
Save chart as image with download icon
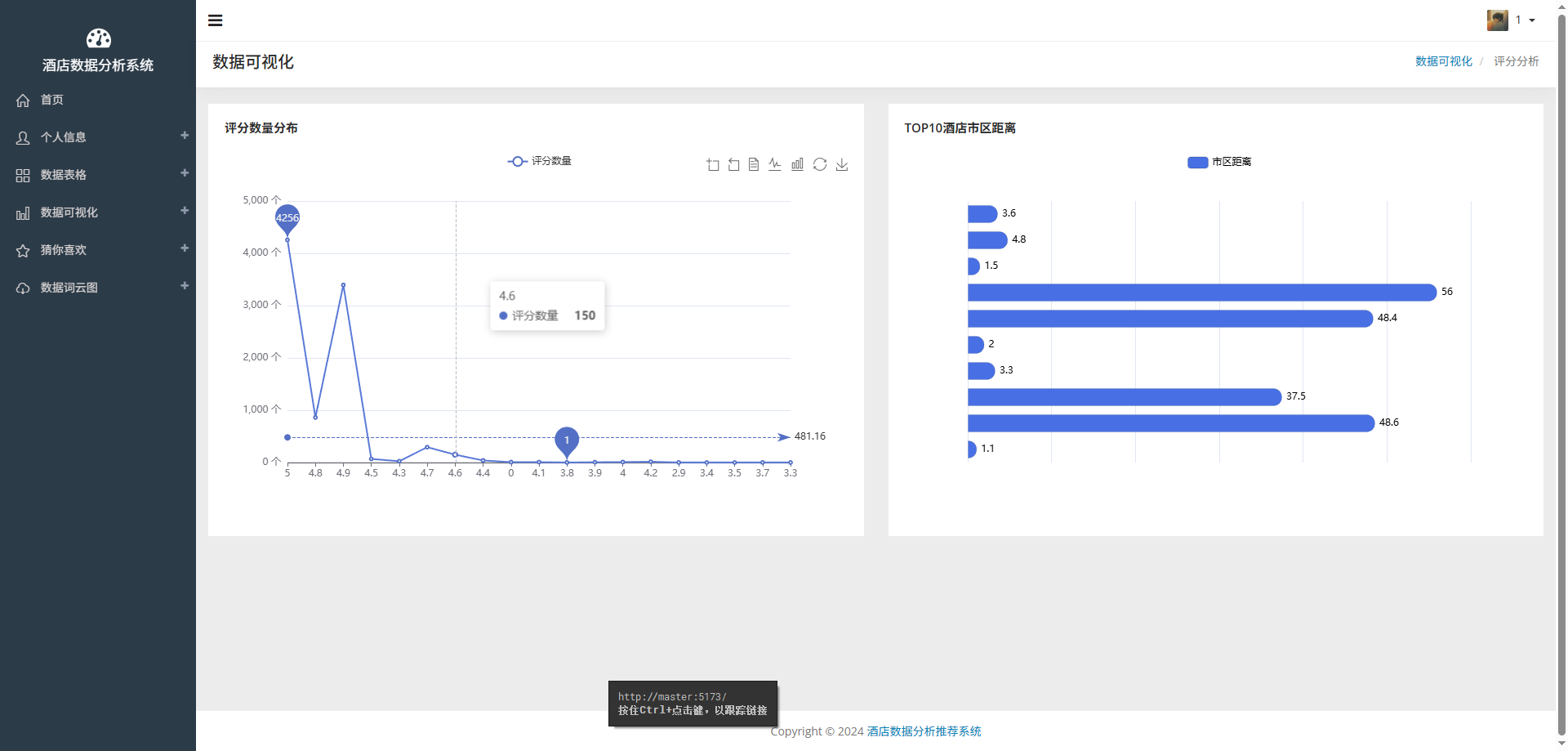(842, 165)
